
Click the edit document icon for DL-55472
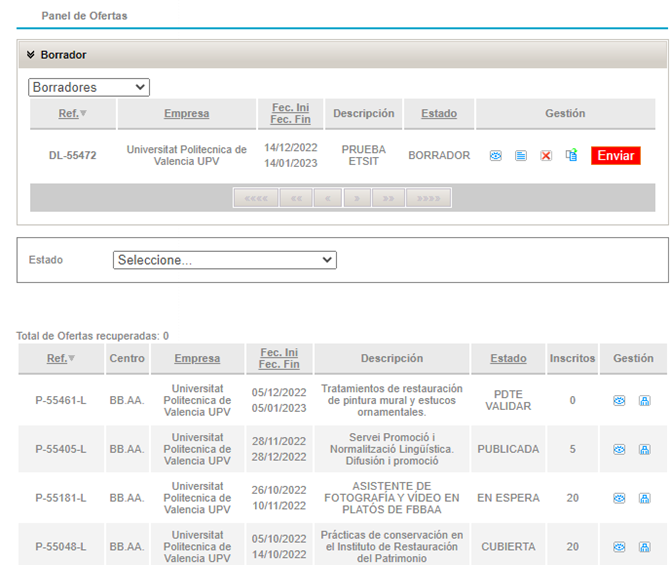[520, 156]
